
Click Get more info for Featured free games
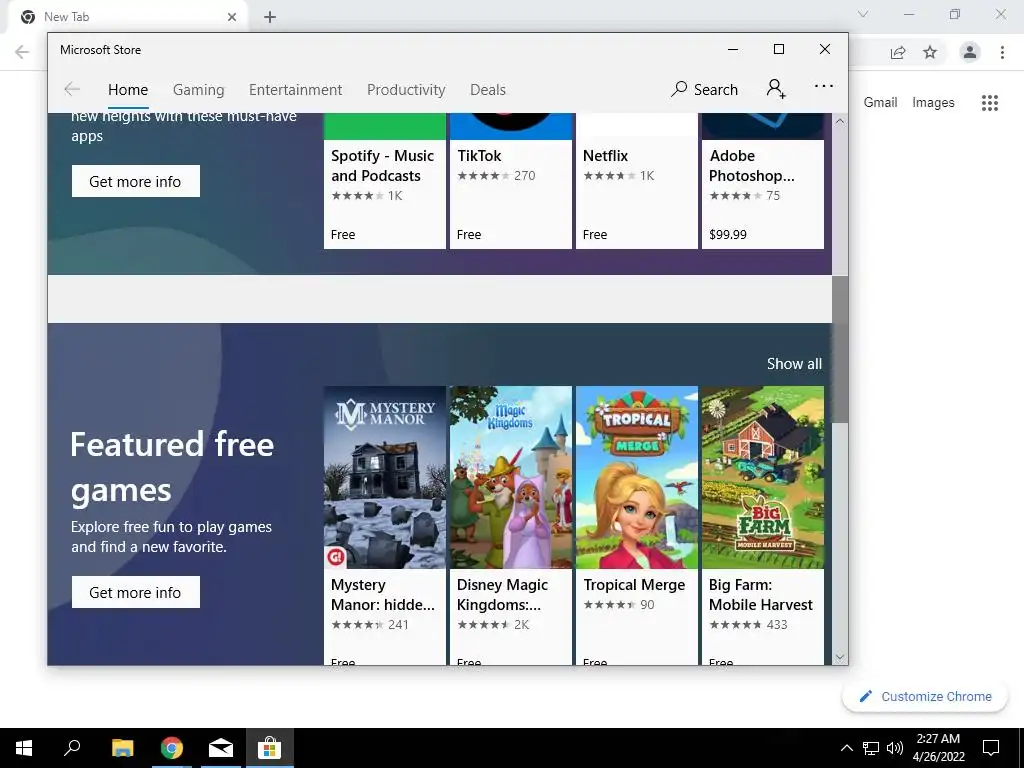pyautogui.click(x=136, y=592)
